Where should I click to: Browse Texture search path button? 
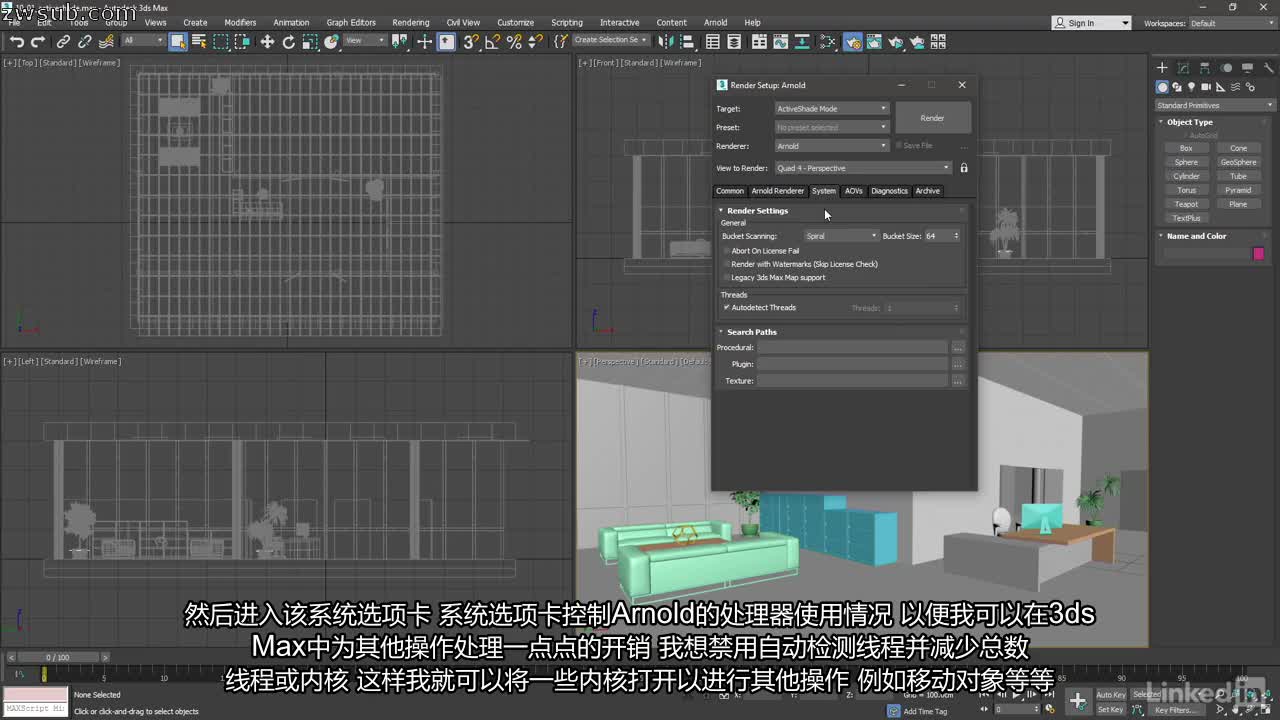click(958, 381)
